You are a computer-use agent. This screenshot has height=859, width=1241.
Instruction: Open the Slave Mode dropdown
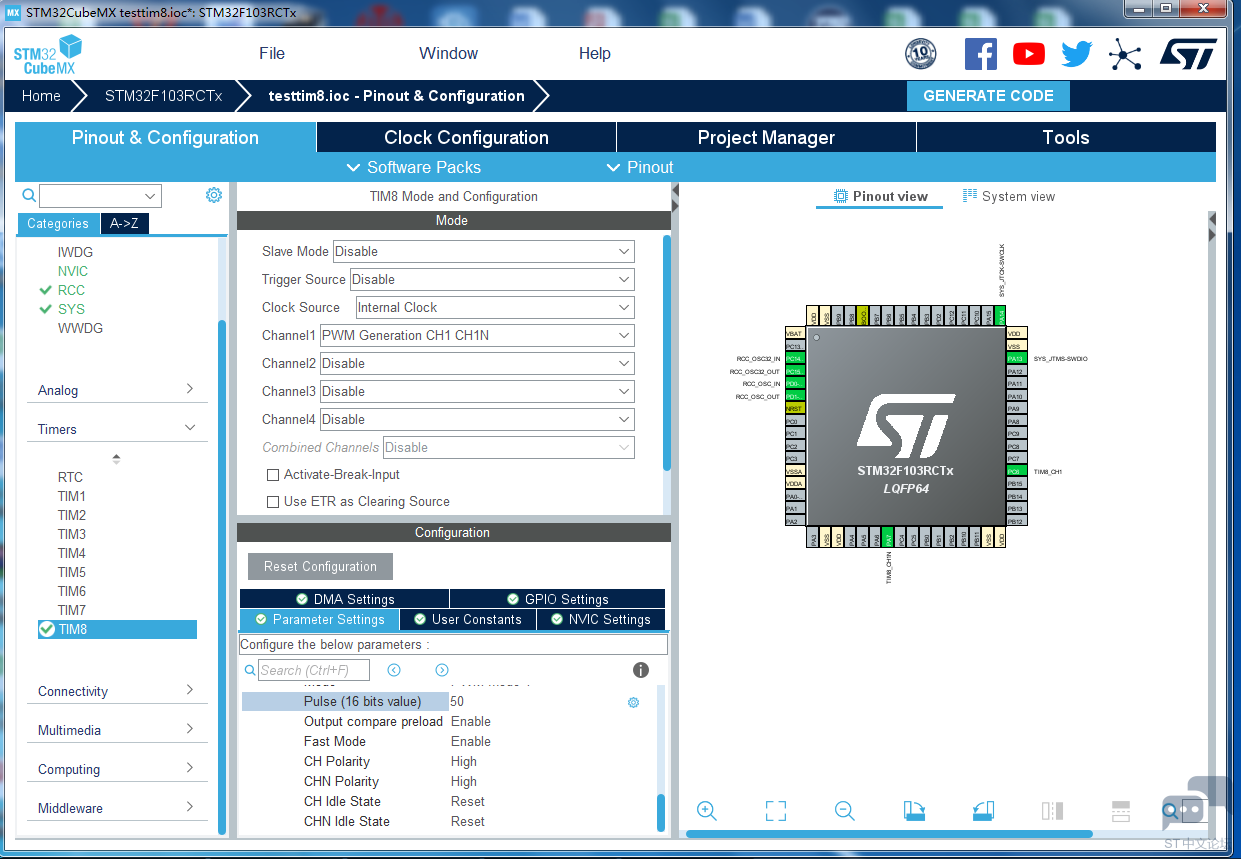pyautogui.click(x=484, y=251)
